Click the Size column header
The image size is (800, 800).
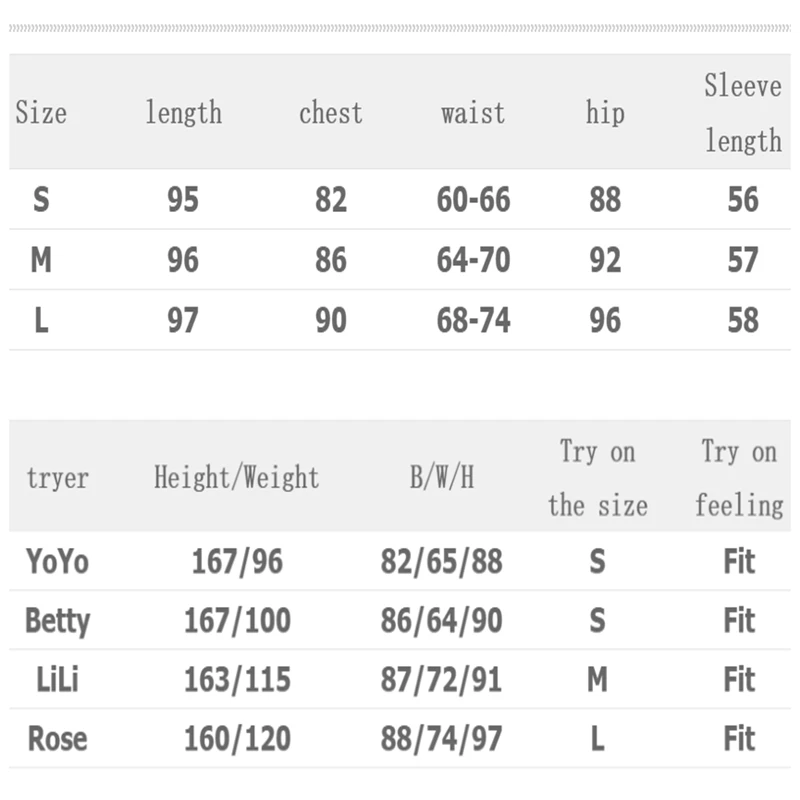tap(41, 113)
